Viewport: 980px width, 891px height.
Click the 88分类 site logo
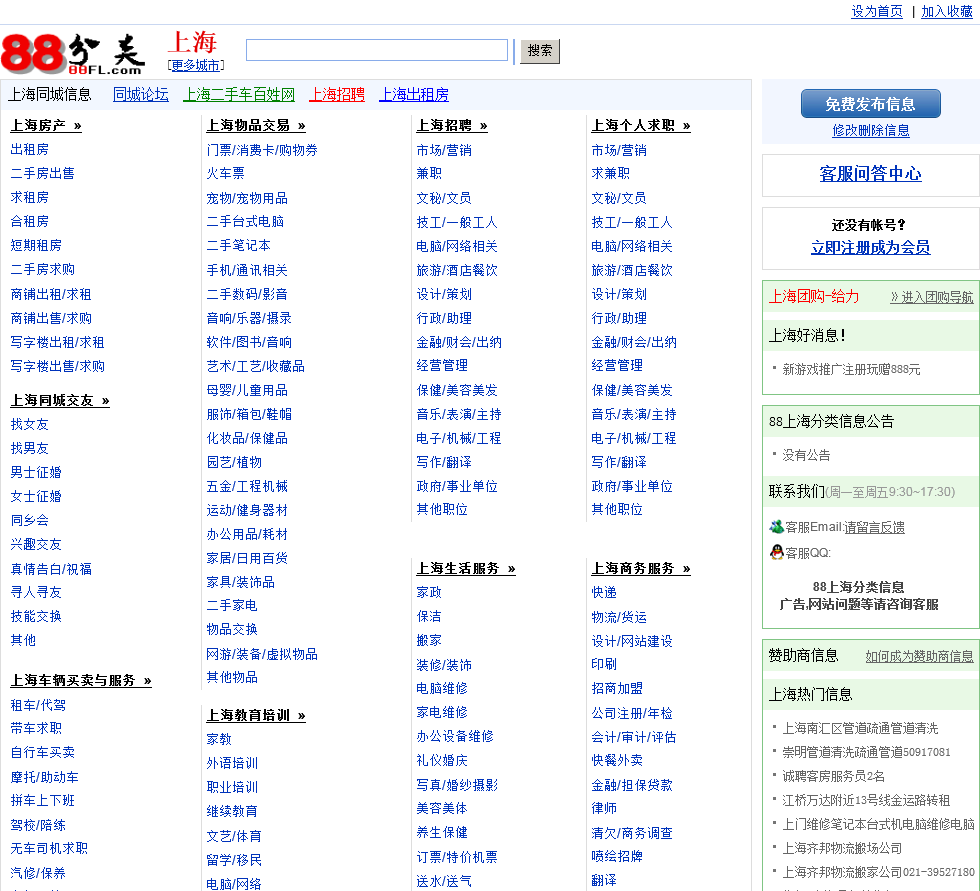(73, 54)
